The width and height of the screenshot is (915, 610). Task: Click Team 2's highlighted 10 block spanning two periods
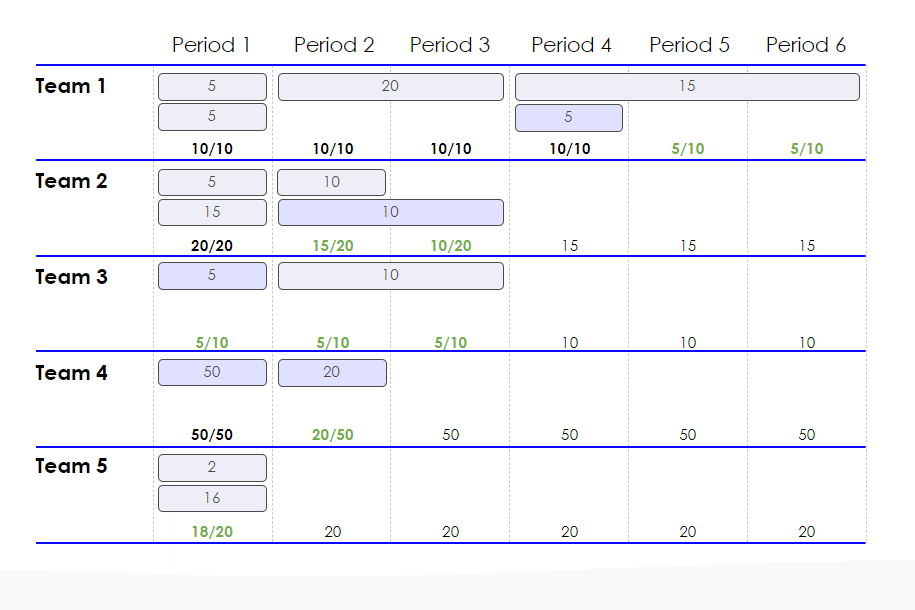390,212
